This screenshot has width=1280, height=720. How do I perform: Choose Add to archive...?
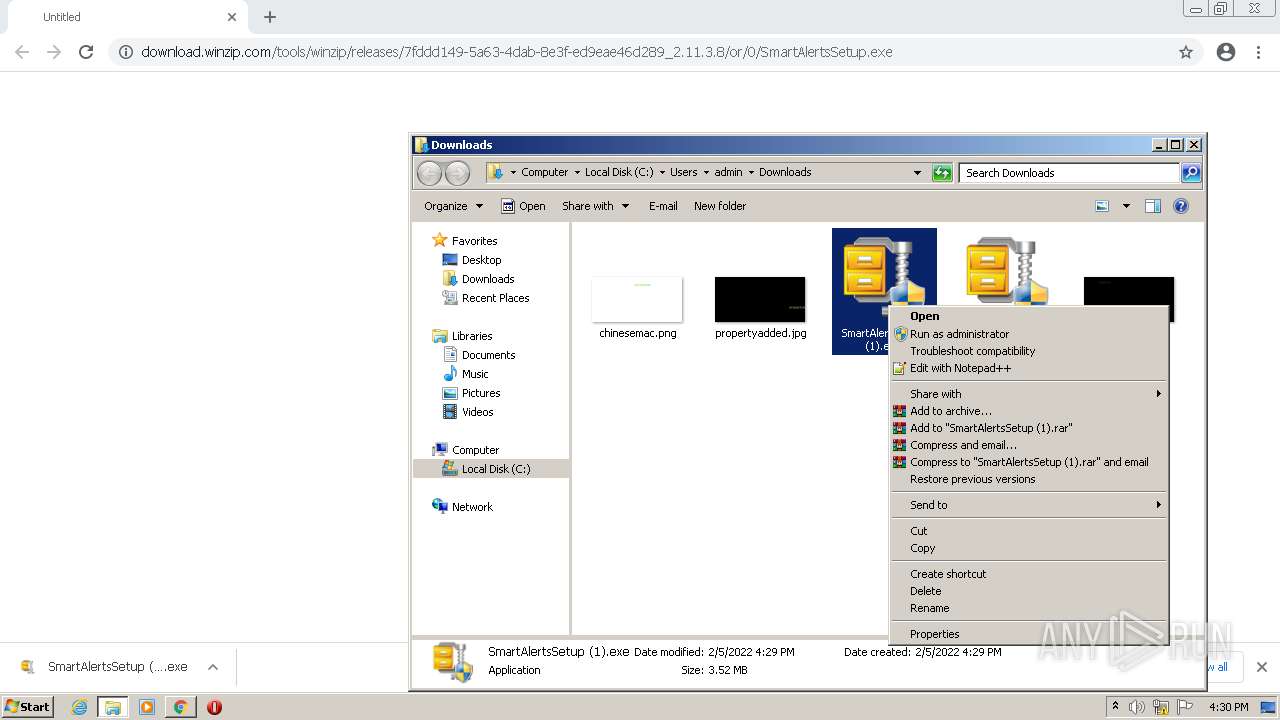pyautogui.click(x=1029, y=411)
